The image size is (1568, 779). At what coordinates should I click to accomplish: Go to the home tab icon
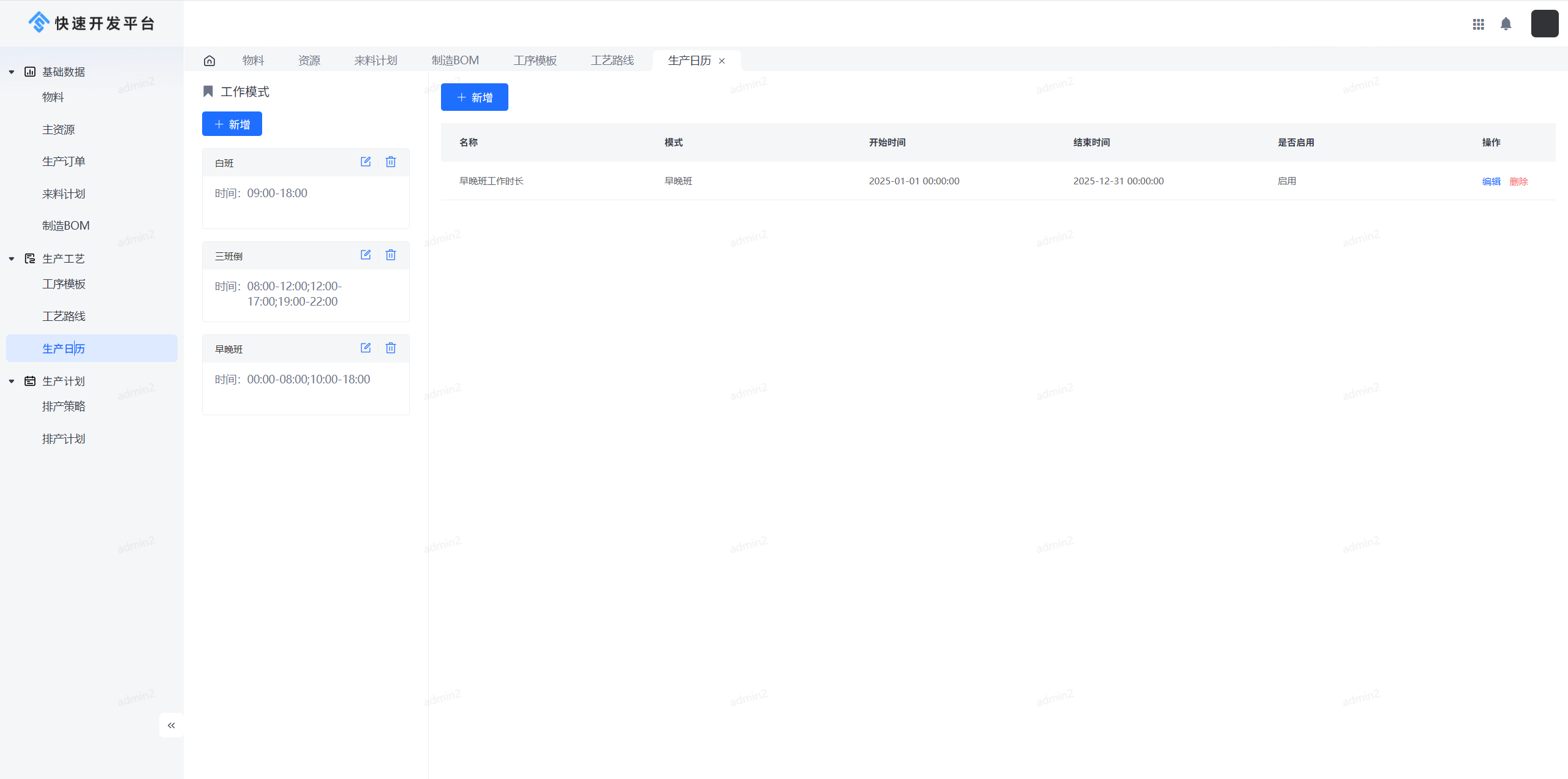(209, 61)
